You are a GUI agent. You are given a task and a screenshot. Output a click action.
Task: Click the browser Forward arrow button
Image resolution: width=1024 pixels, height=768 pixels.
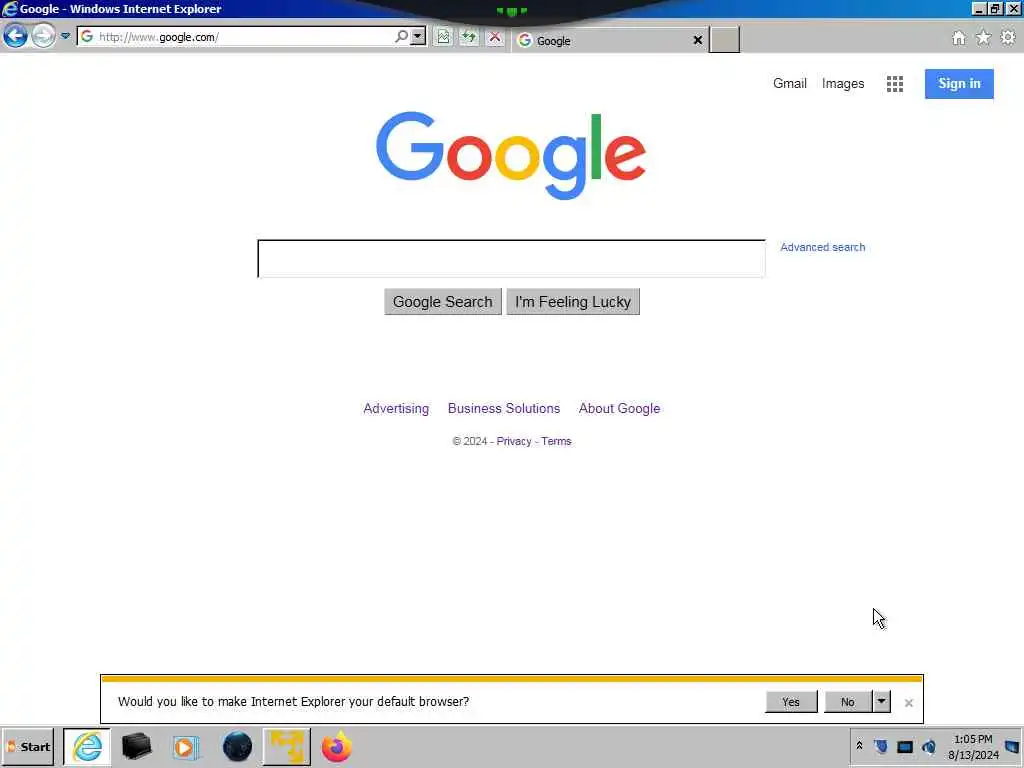tap(44, 36)
